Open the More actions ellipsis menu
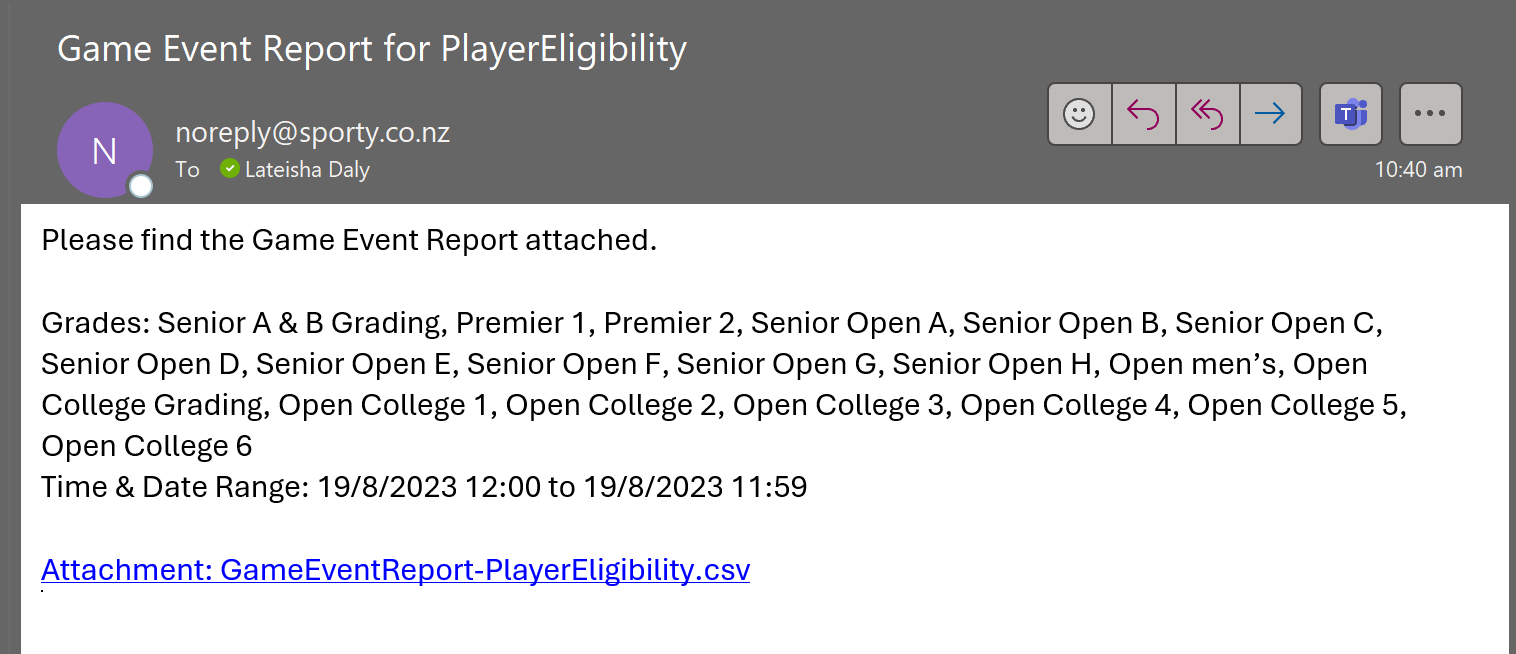Image resolution: width=1516 pixels, height=654 pixels. click(x=1431, y=114)
